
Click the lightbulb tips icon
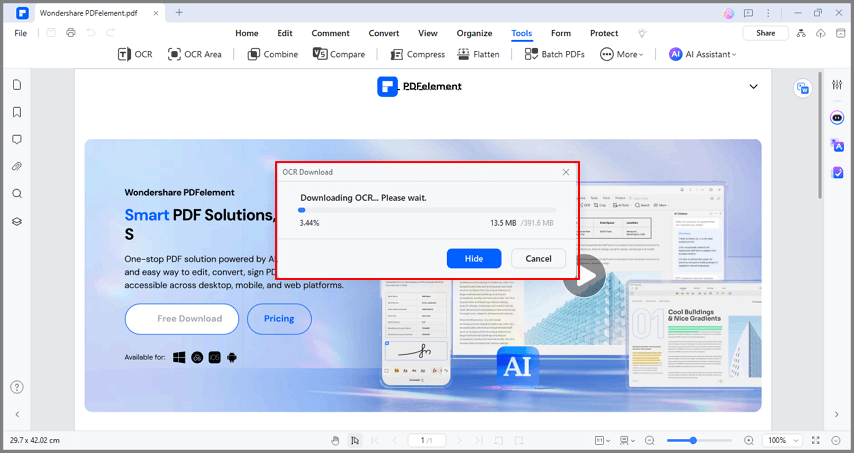[642, 33]
